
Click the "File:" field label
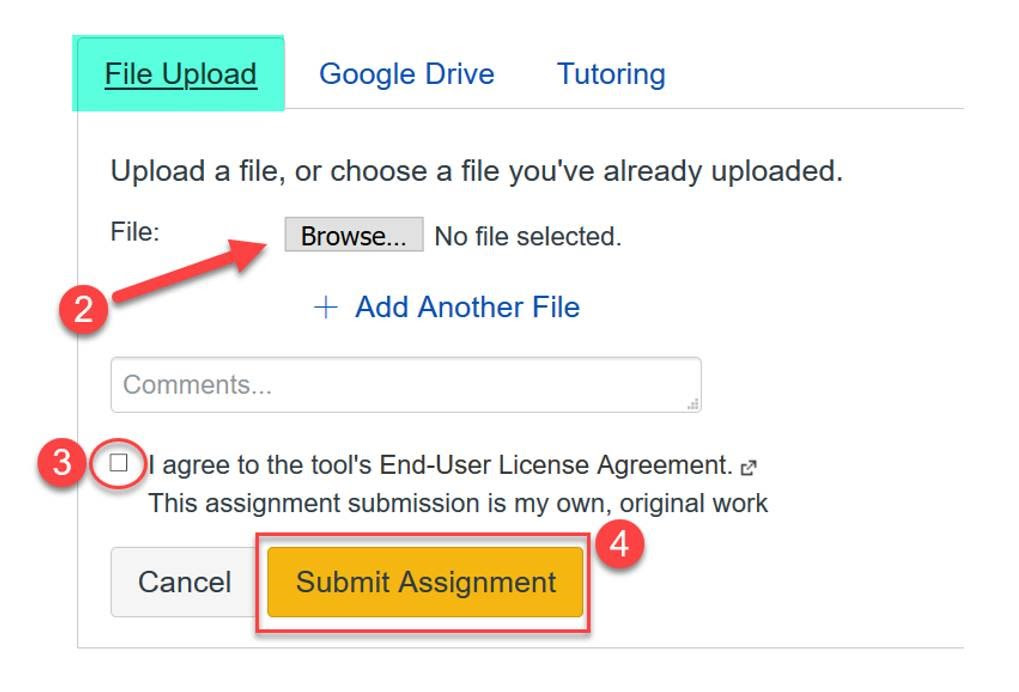(135, 232)
